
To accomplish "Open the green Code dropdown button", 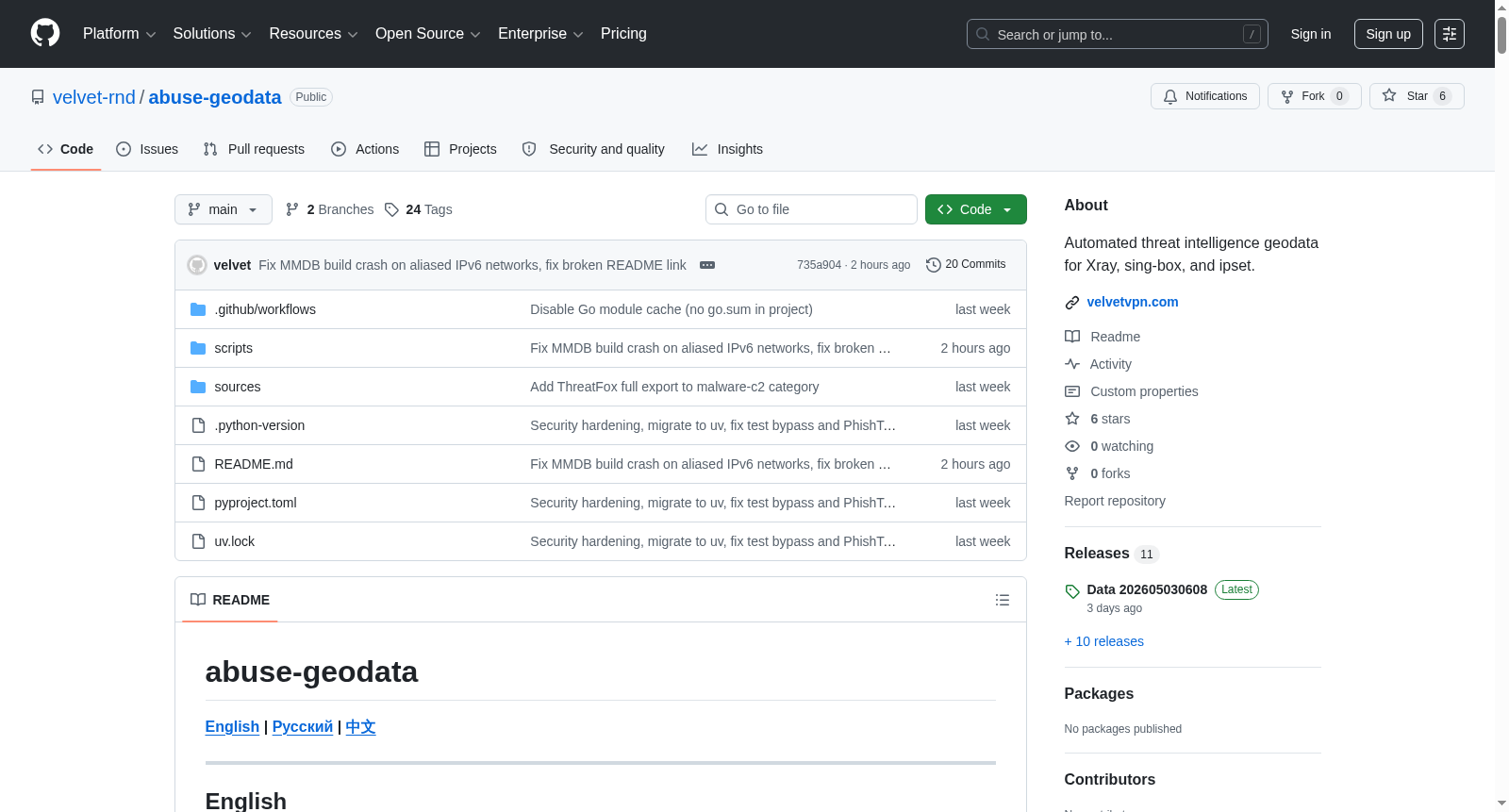I will (976, 209).
